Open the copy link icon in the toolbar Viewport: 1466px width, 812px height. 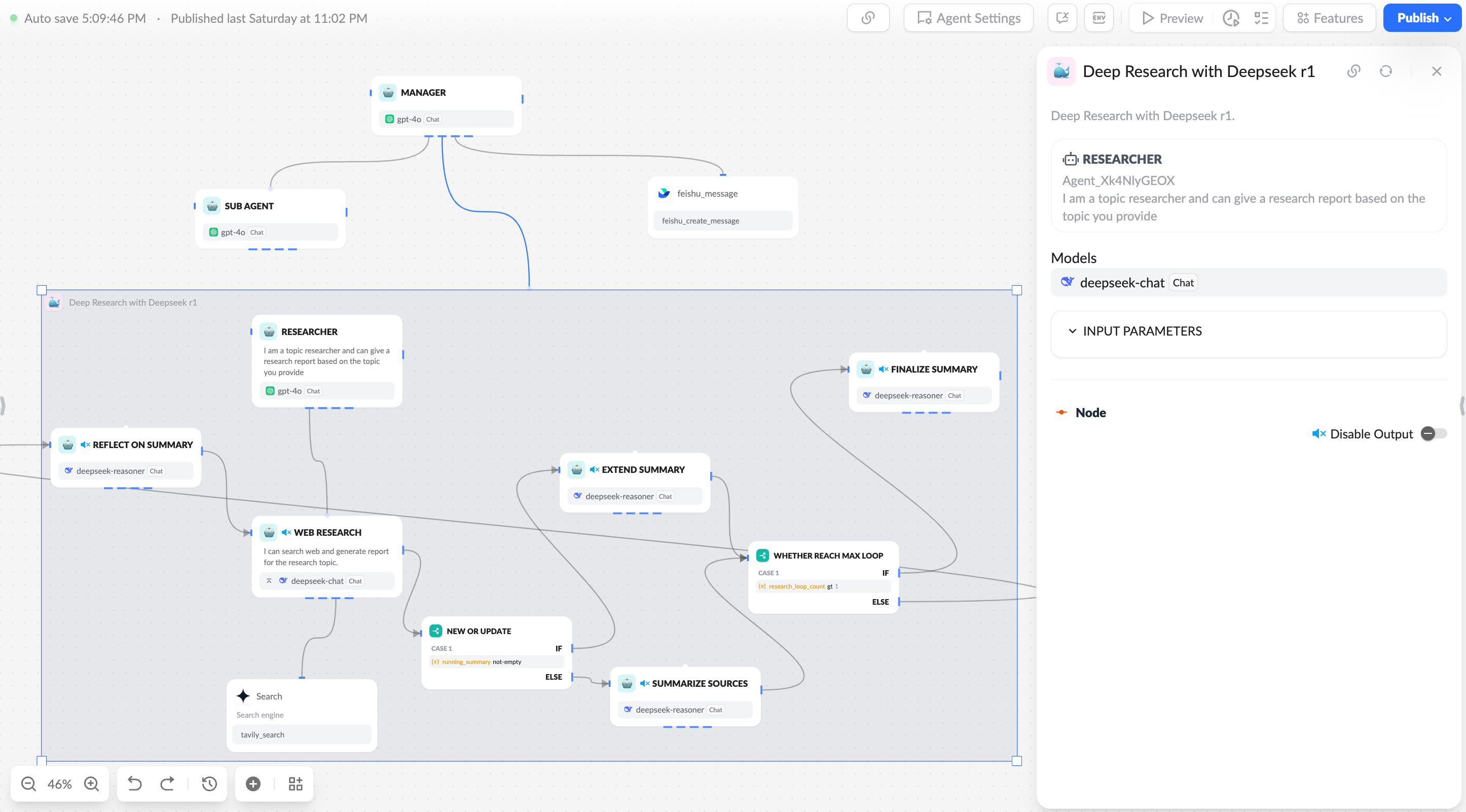click(x=868, y=18)
